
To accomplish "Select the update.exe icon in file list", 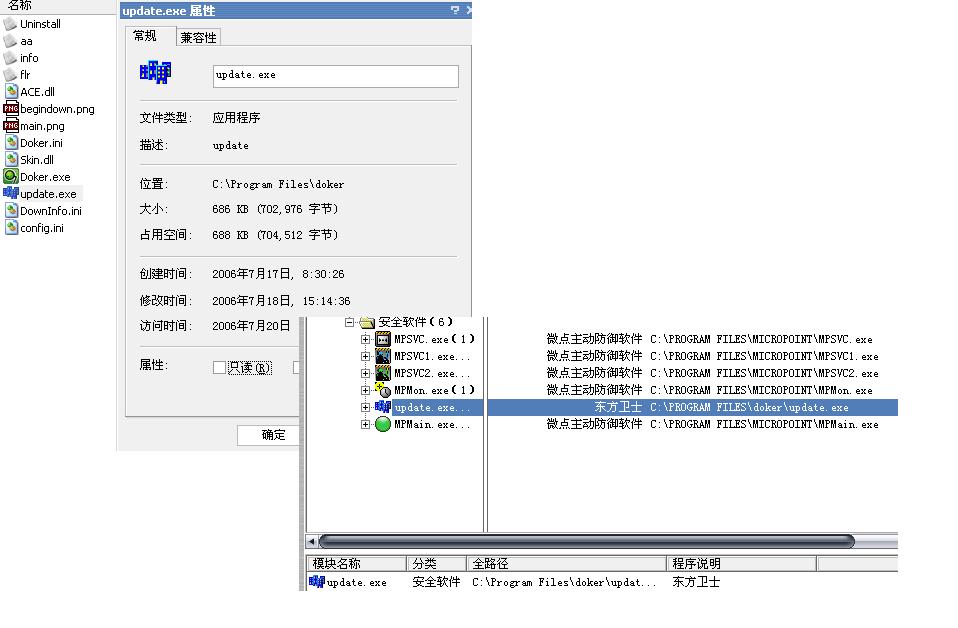I will (11, 193).
